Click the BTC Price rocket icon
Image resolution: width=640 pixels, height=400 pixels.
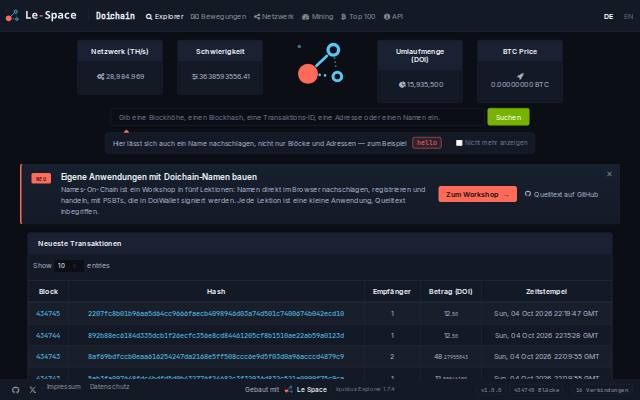click(x=520, y=76)
